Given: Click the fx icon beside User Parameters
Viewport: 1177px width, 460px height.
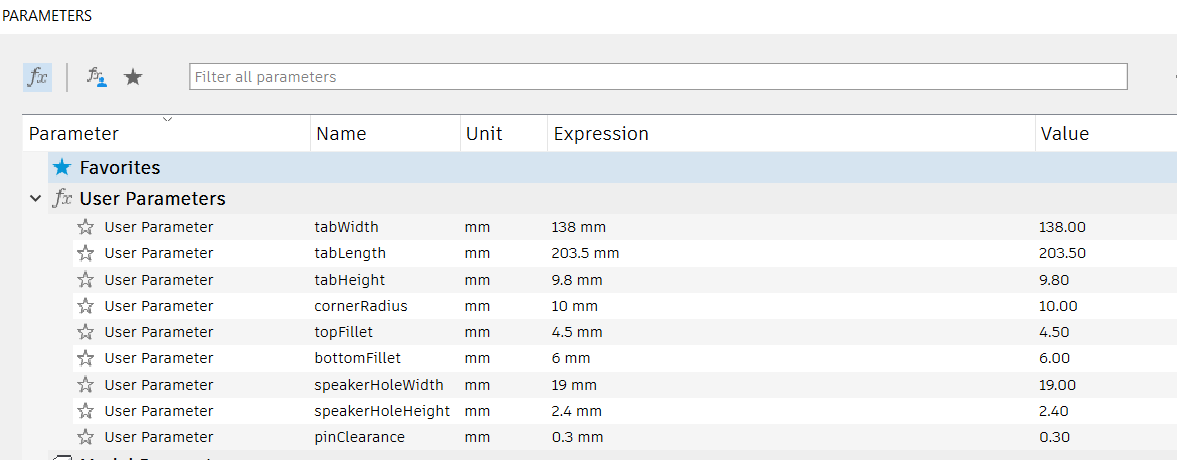Looking at the screenshot, I should [63, 198].
